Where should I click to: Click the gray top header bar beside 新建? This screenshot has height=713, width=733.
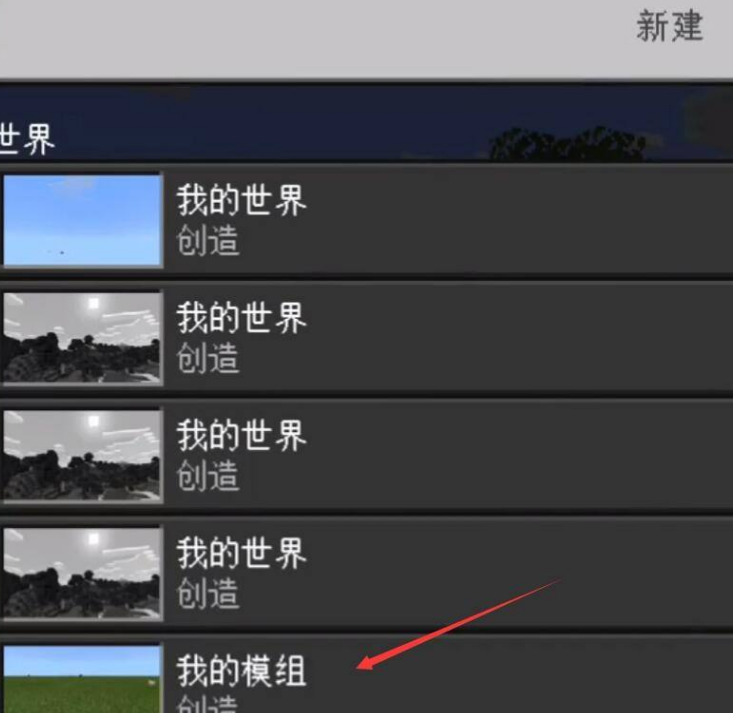click(318, 39)
